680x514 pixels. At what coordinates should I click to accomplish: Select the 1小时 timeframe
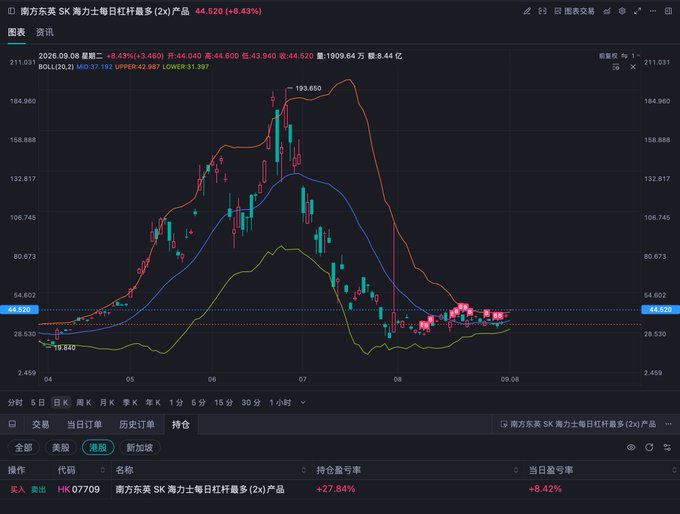coord(280,403)
